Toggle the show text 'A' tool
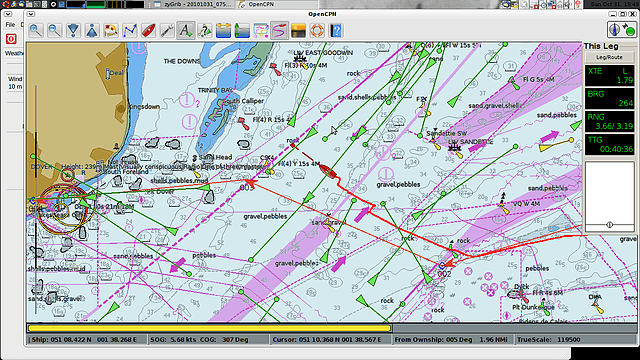This screenshot has height=360, width=640. coord(186,30)
